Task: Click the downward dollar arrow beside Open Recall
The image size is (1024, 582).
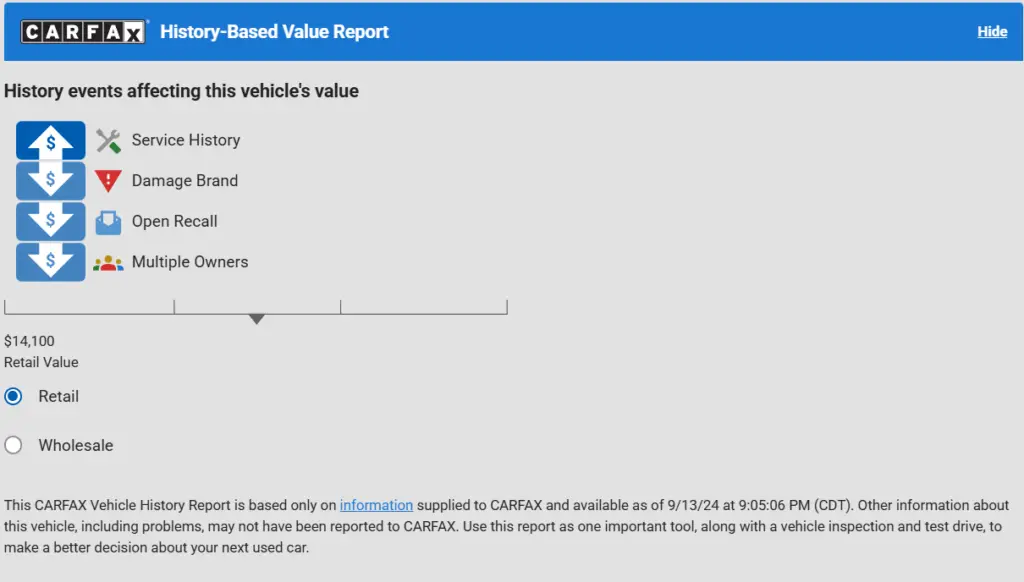Action: point(50,221)
